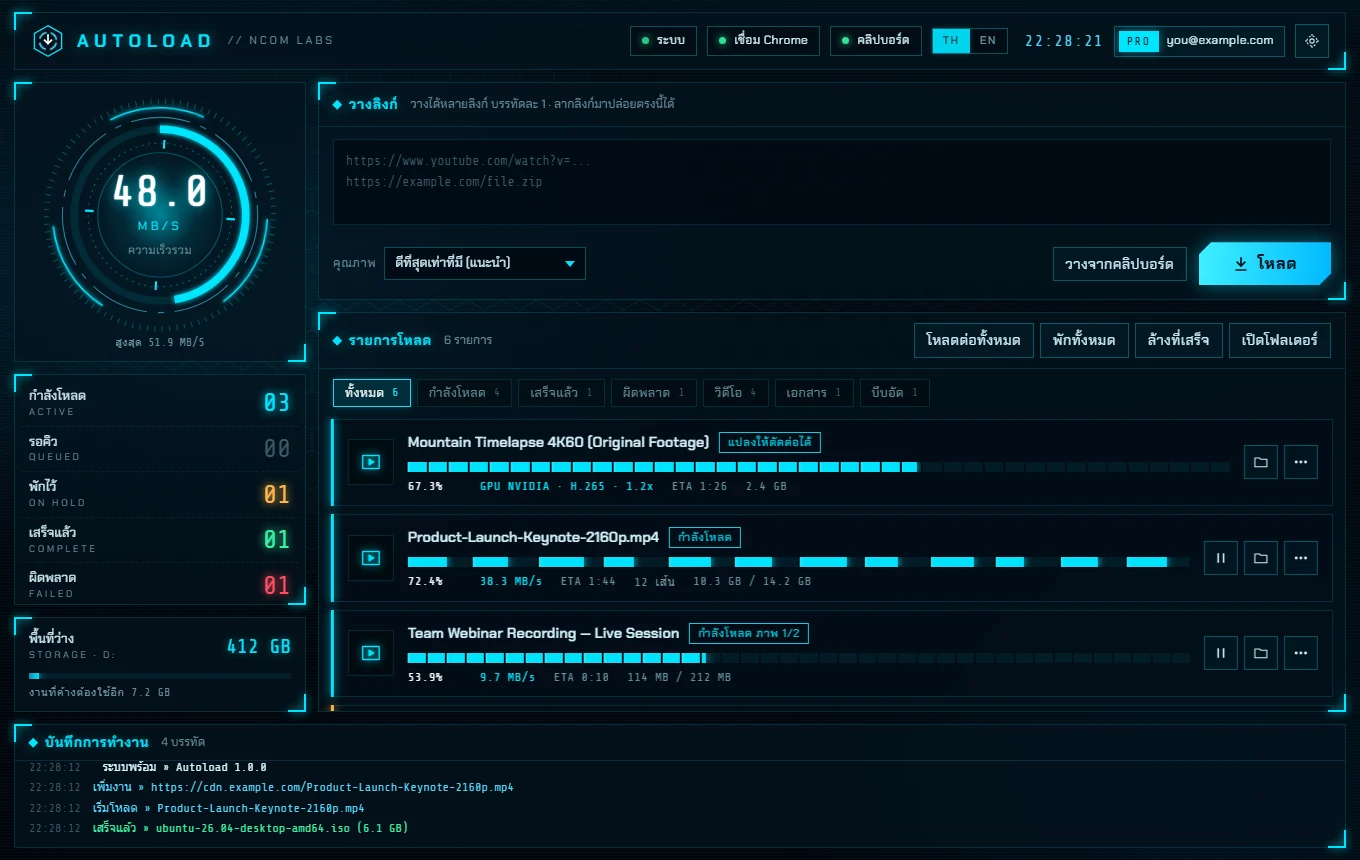
Task: Select the ทั้งหมด tab
Action: [x=371, y=393]
